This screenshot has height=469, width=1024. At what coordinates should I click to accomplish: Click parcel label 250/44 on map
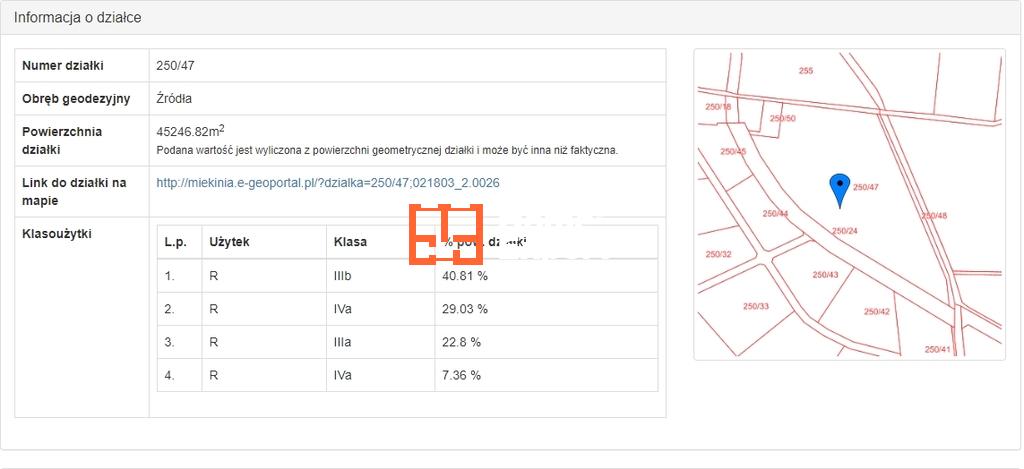pos(775,214)
